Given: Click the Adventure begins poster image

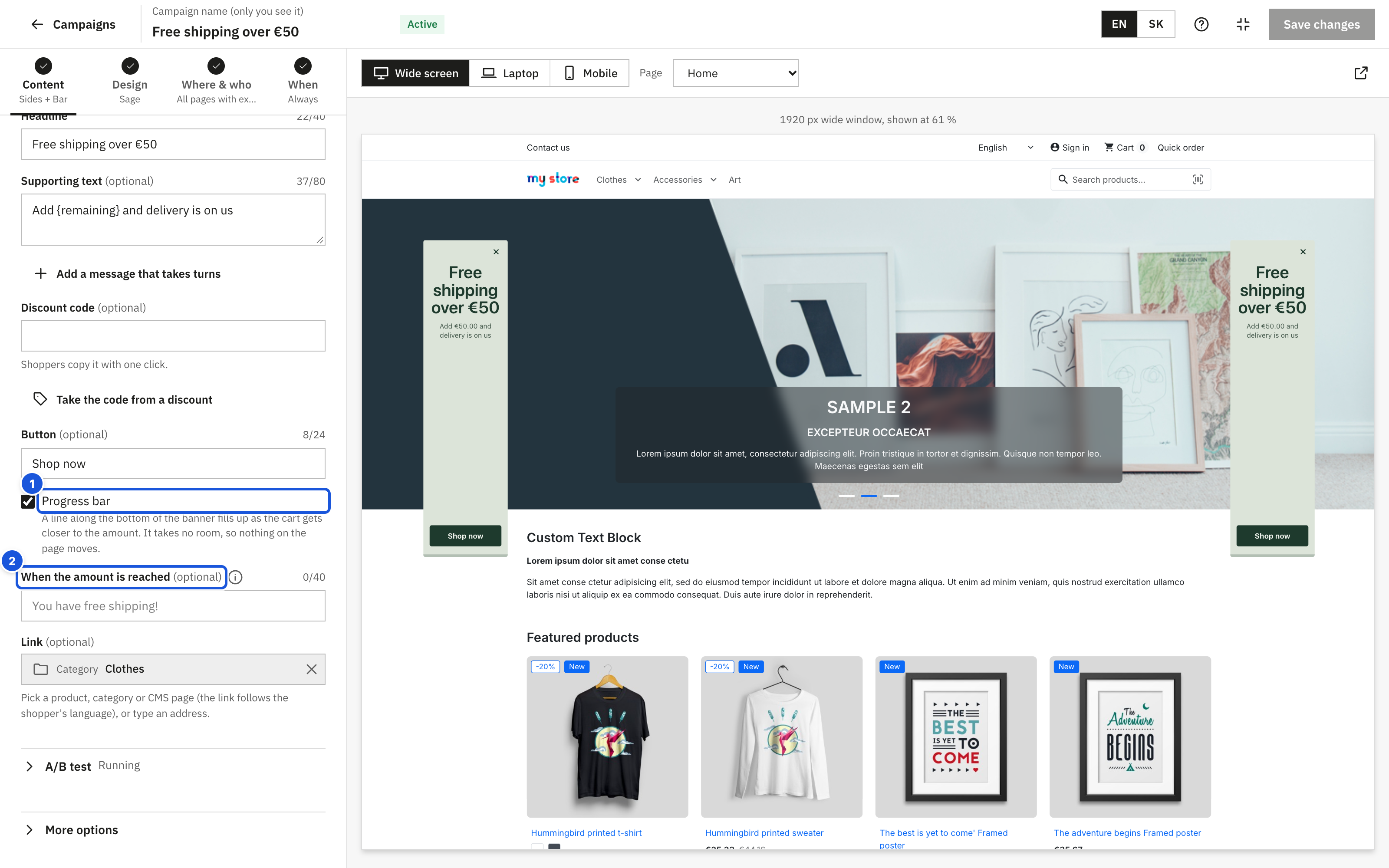Looking at the screenshot, I should [x=1129, y=736].
